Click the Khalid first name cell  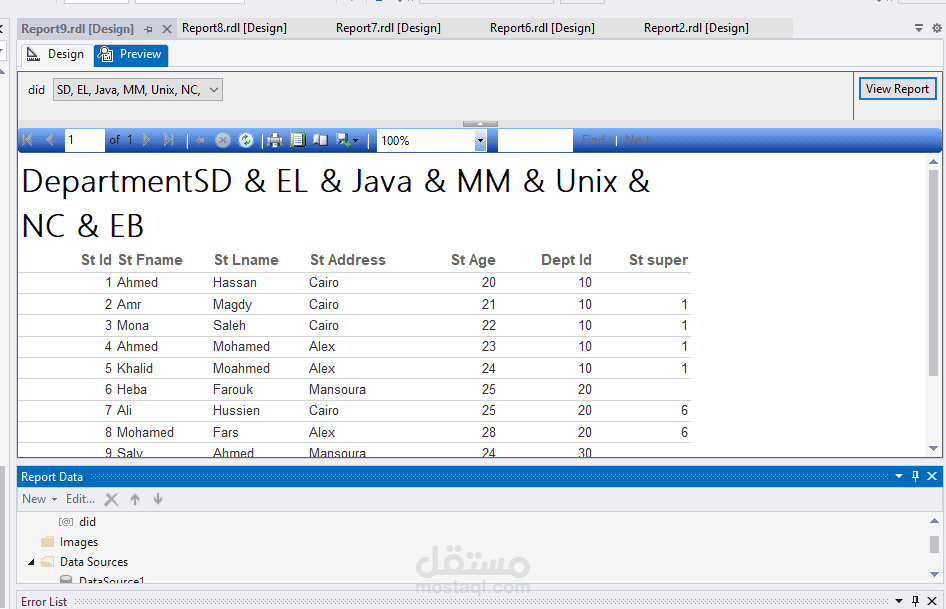pos(135,368)
